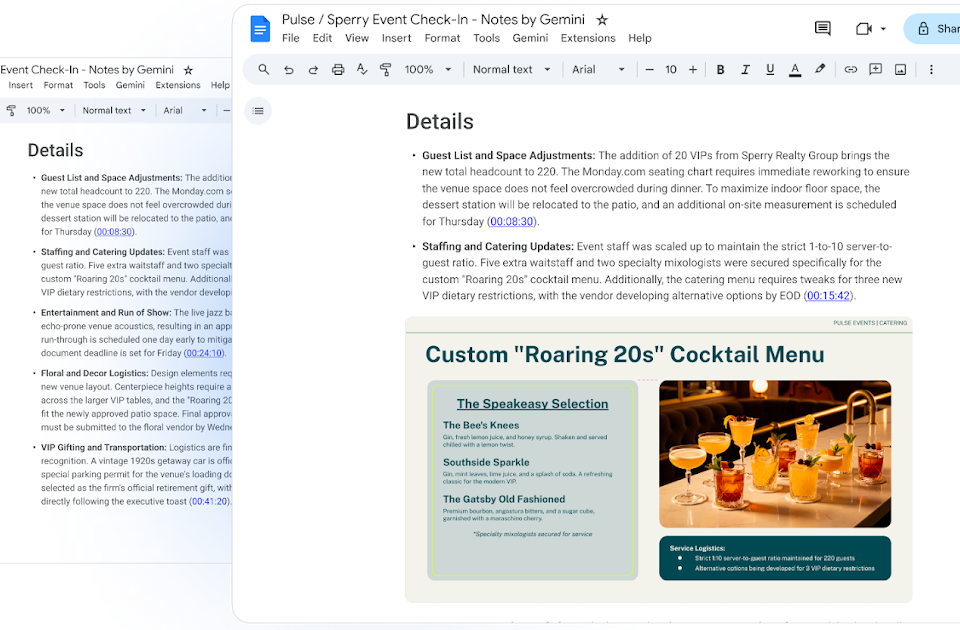Click The Speakeasy Selection heading
Viewport: 960px width, 630px height.
point(532,403)
